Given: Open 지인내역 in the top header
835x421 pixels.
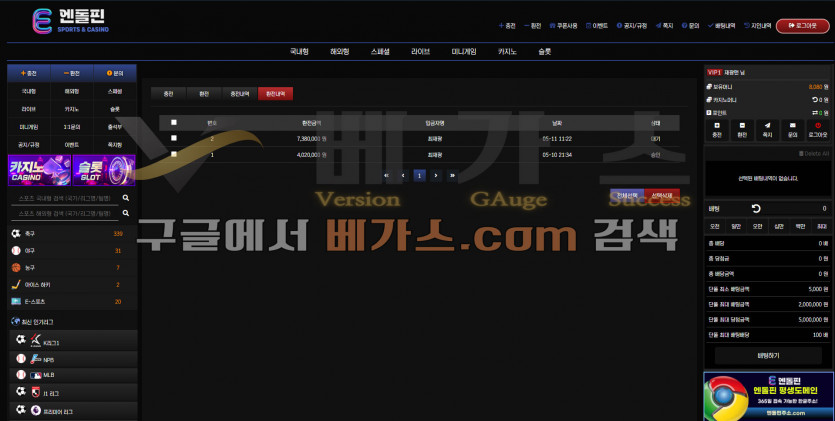Looking at the screenshot, I should pos(757,26).
